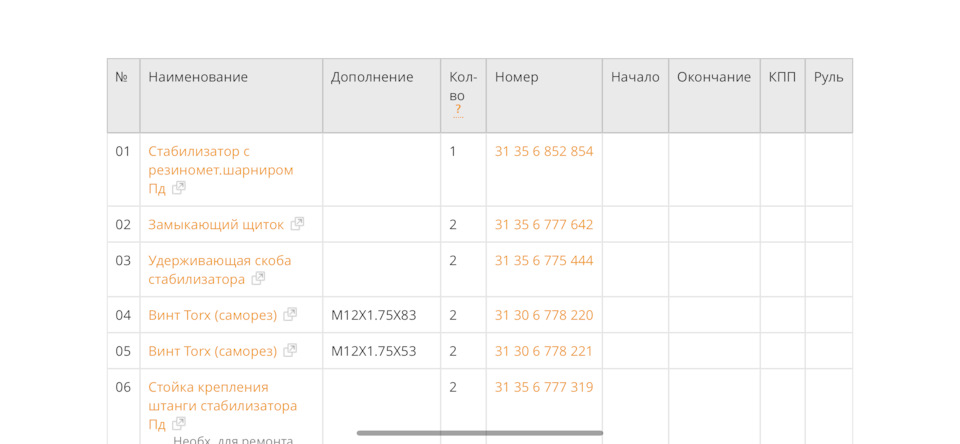Click the question mark under Кол-во header
The image size is (960, 444).
point(458,110)
